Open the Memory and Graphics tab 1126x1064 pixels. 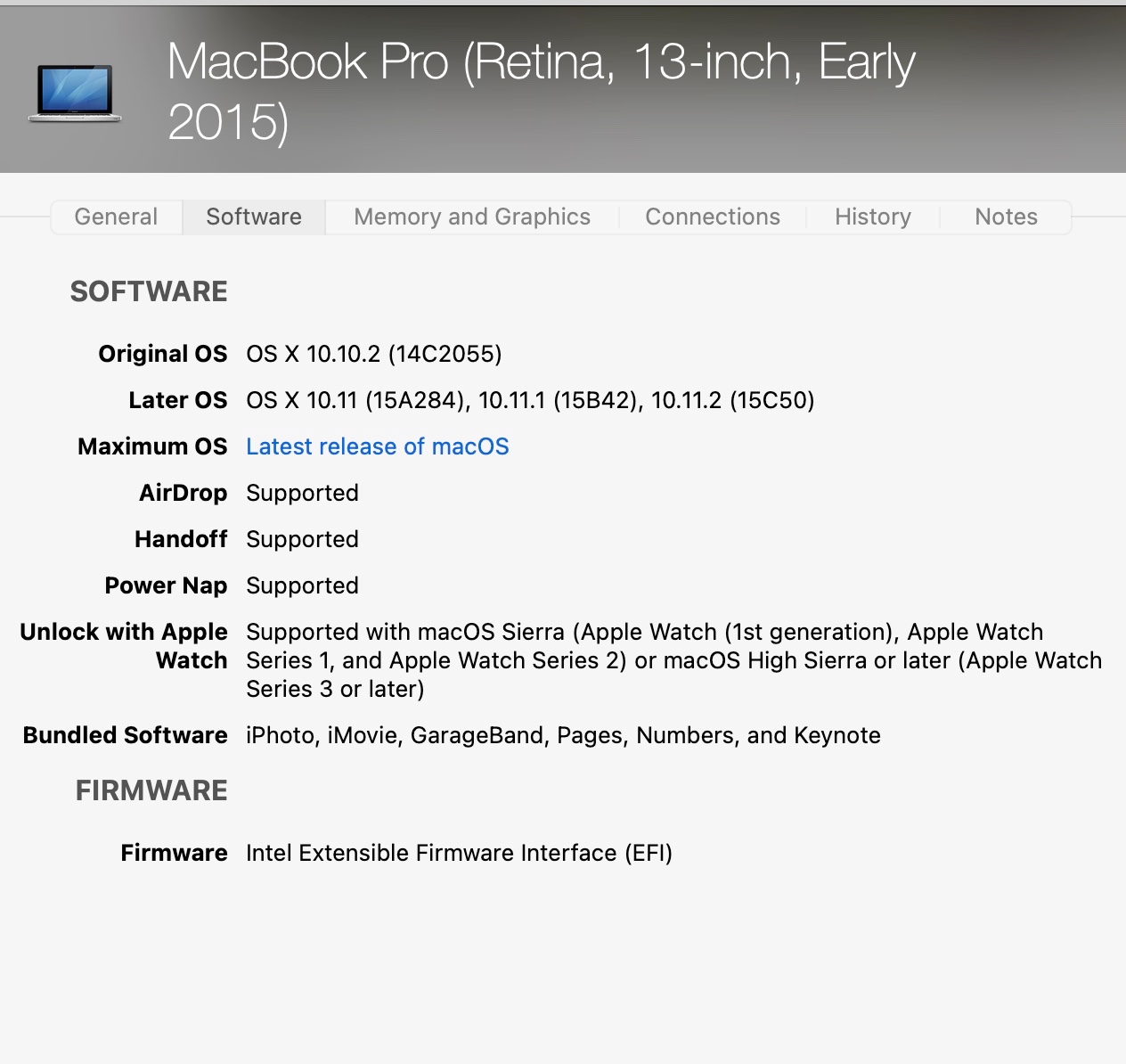pyautogui.click(x=472, y=217)
